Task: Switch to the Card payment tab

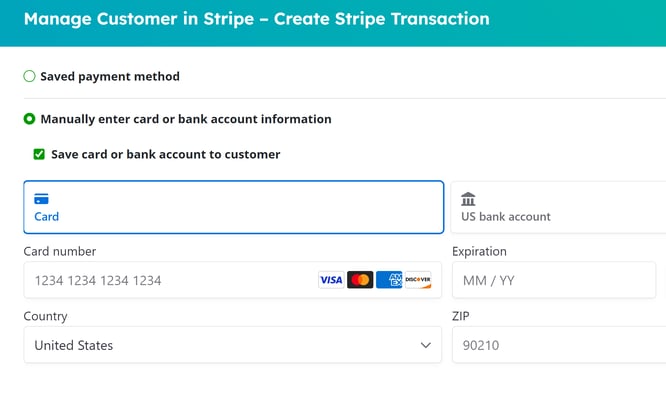Action: (x=234, y=207)
